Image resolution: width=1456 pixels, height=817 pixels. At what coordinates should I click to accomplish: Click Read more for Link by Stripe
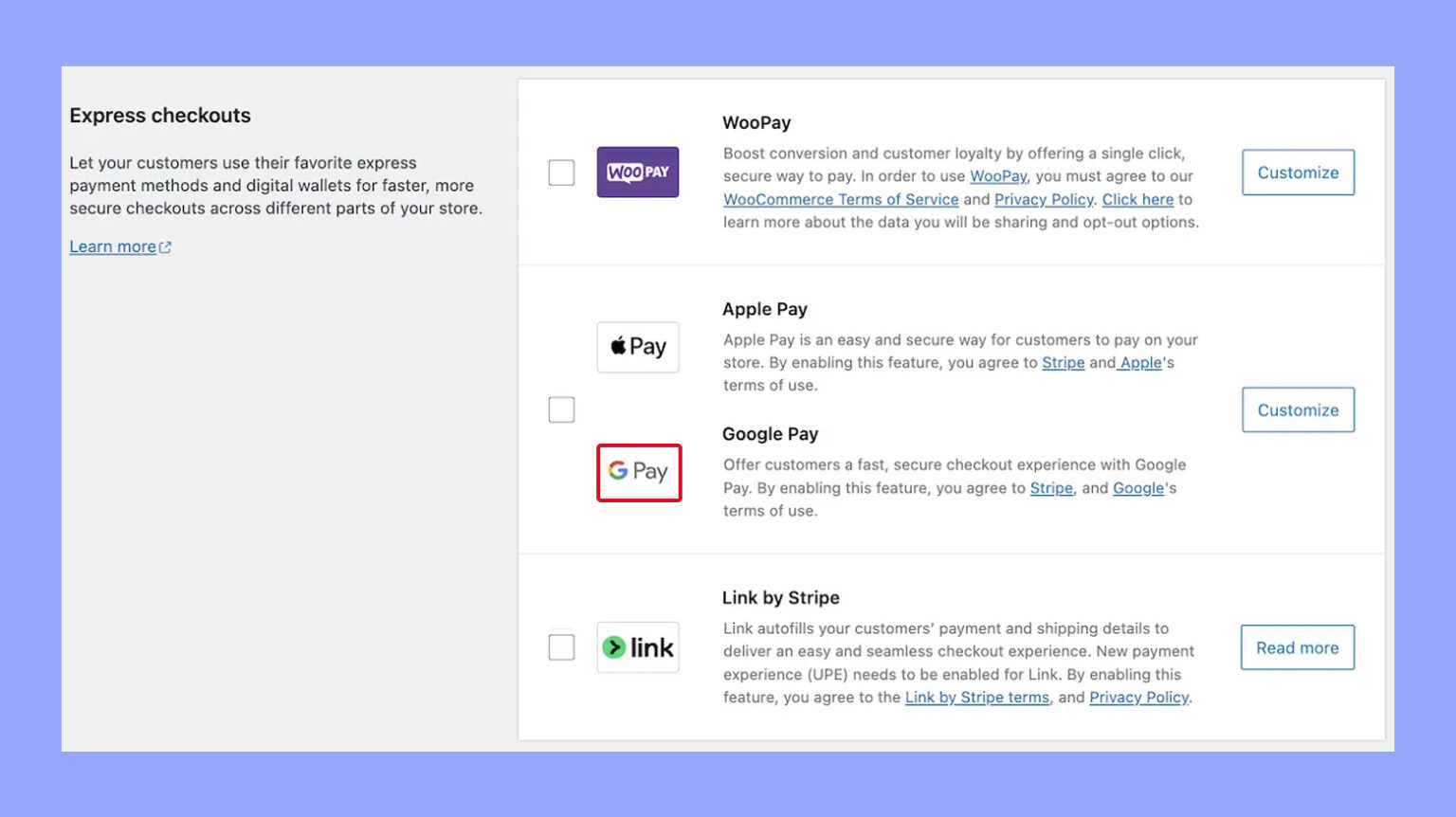click(1296, 647)
